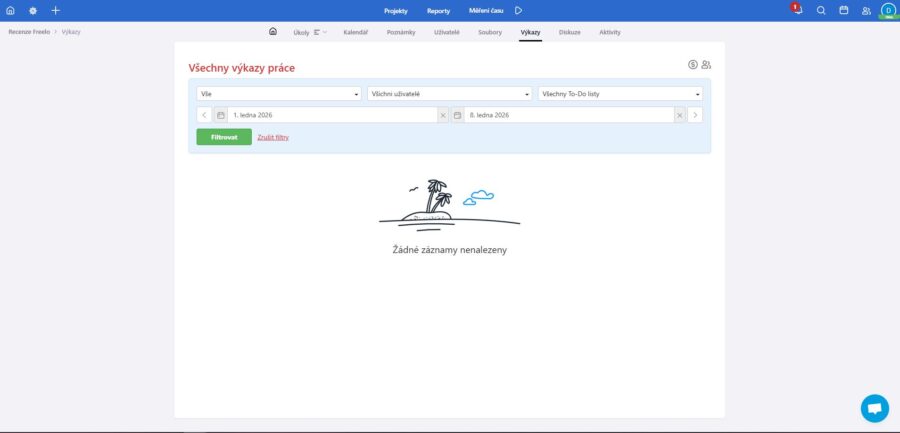Click the Žádné záznamy nenalezeny message
The height and width of the screenshot is (433, 900).
click(449, 250)
